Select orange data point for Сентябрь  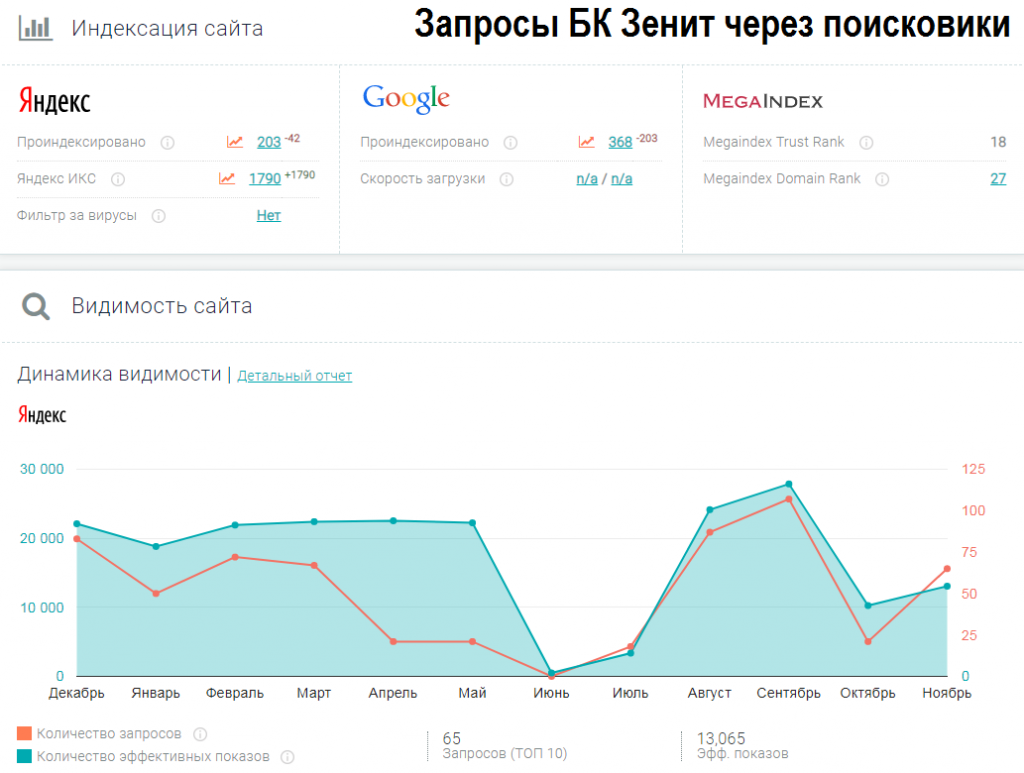(x=789, y=499)
